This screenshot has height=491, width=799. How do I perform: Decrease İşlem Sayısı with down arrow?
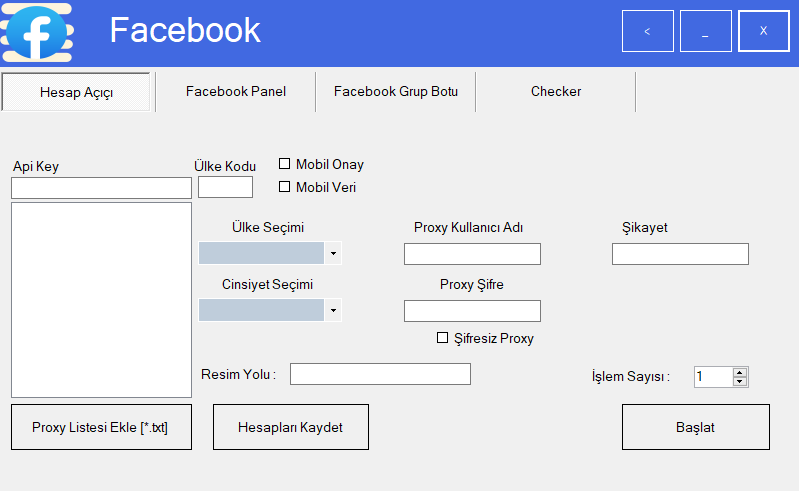[x=740, y=381]
